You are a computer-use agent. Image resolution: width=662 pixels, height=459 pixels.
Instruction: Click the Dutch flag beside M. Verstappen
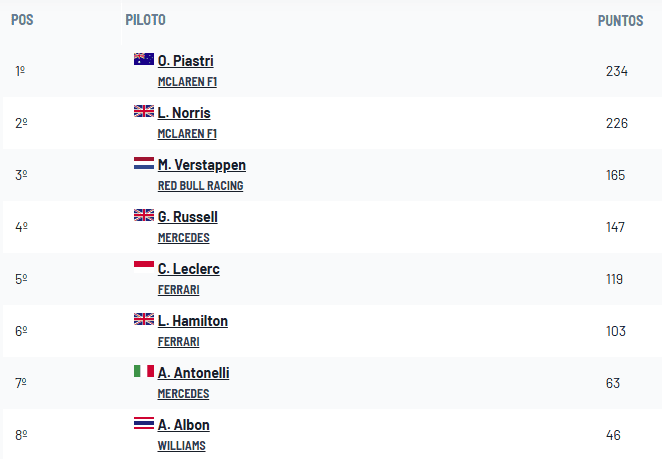coord(144,163)
